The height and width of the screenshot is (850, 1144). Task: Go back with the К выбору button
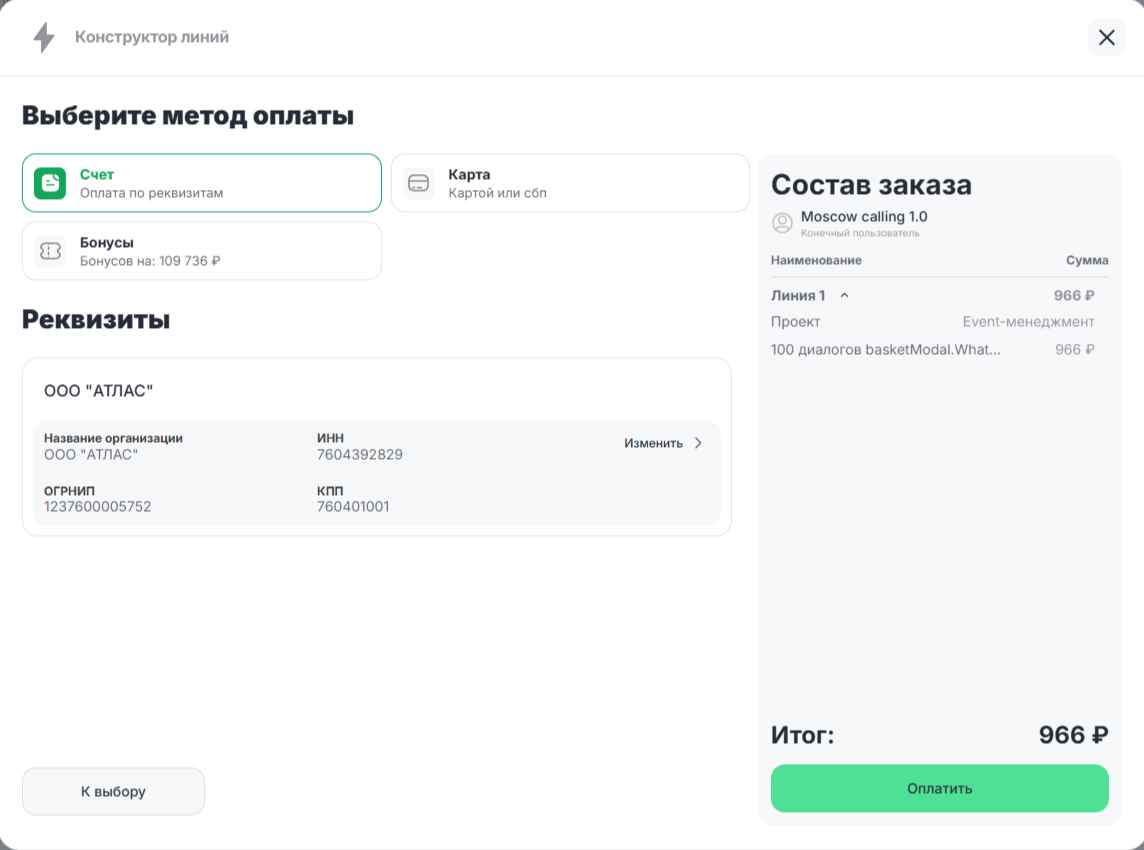(x=113, y=792)
